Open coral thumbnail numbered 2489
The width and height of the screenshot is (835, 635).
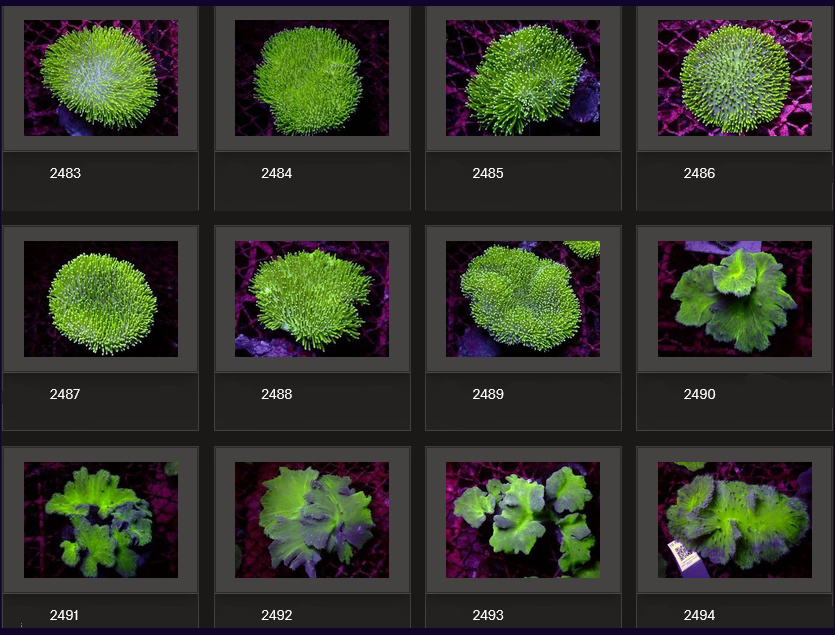[523, 299]
